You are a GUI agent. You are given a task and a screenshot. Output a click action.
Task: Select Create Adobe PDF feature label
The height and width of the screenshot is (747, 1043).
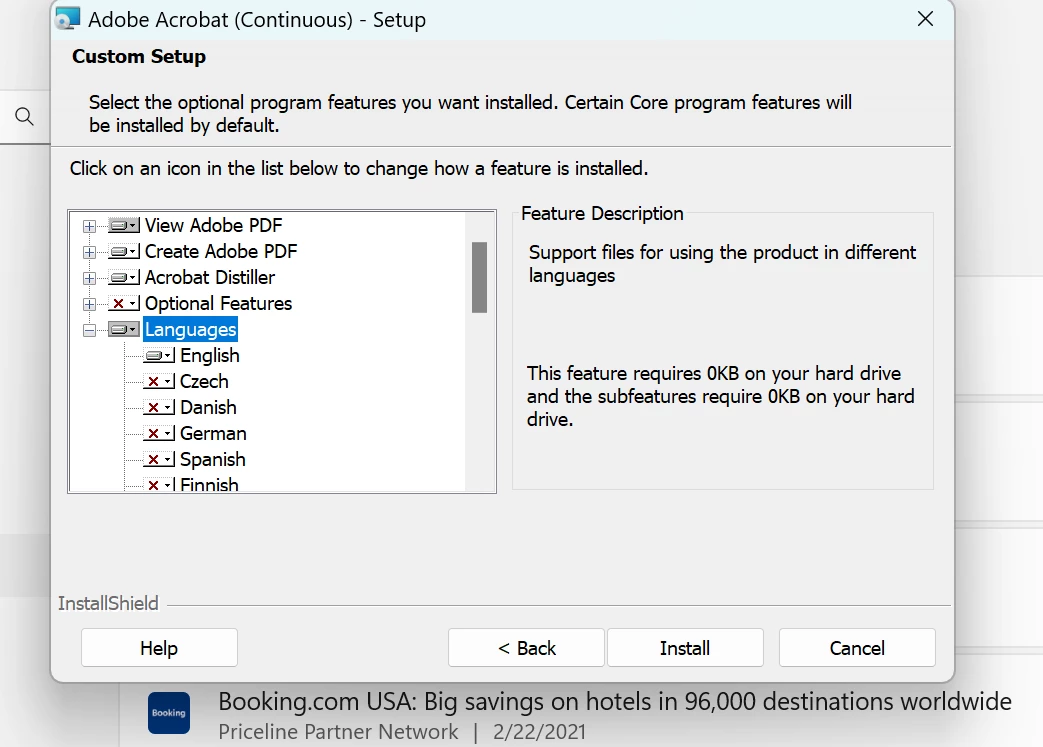pyautogui.click(x=221, y=251)
